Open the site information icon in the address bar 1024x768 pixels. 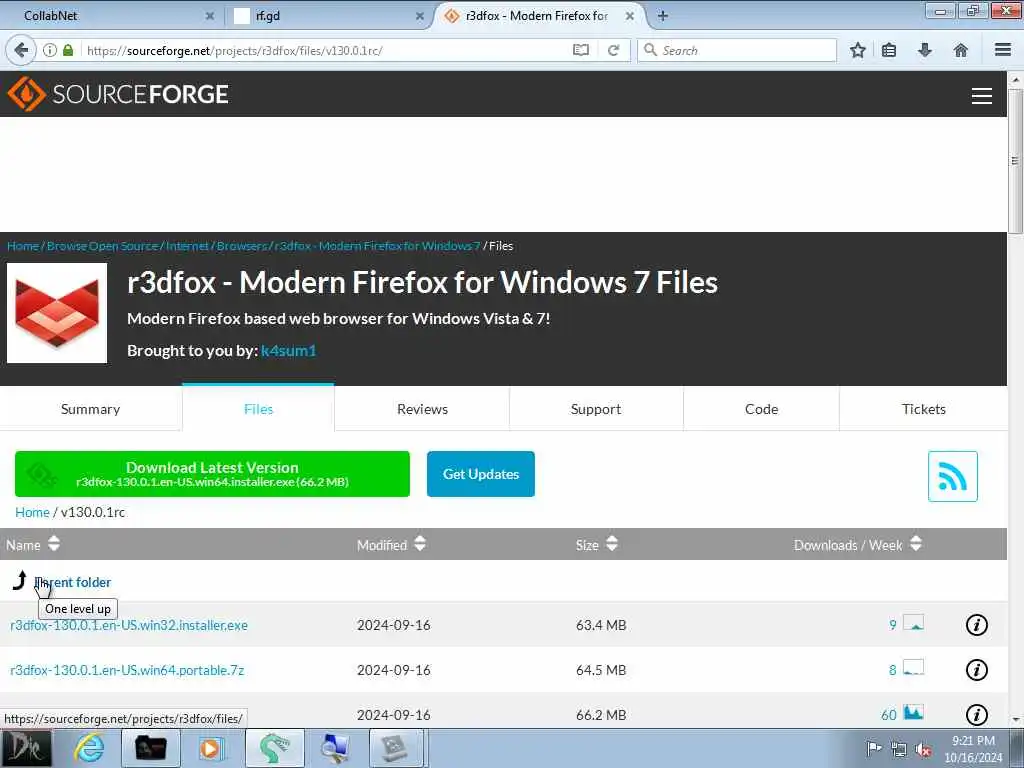pyautogui.click(x=50, y=50)
